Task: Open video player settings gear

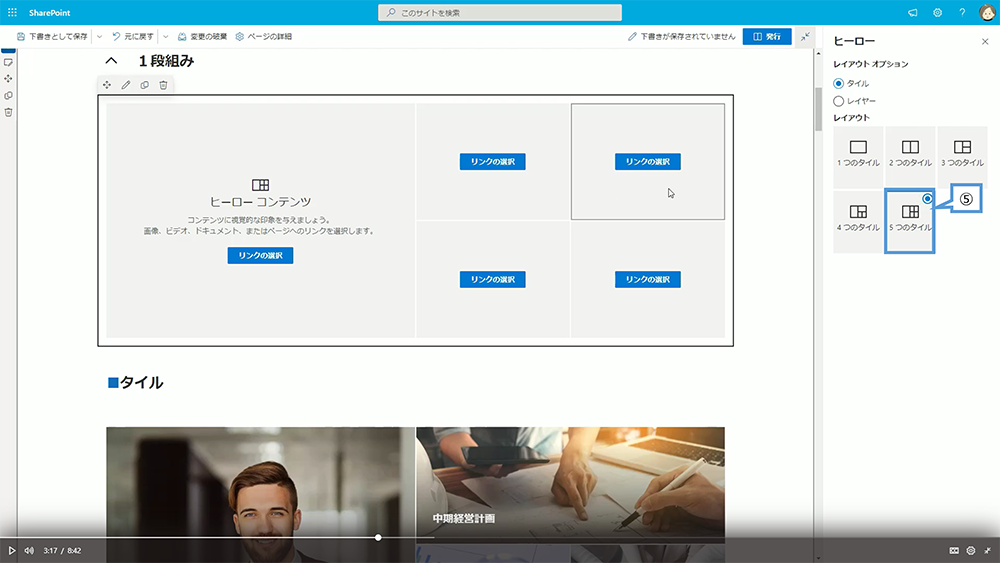Action: coord(971,550)
